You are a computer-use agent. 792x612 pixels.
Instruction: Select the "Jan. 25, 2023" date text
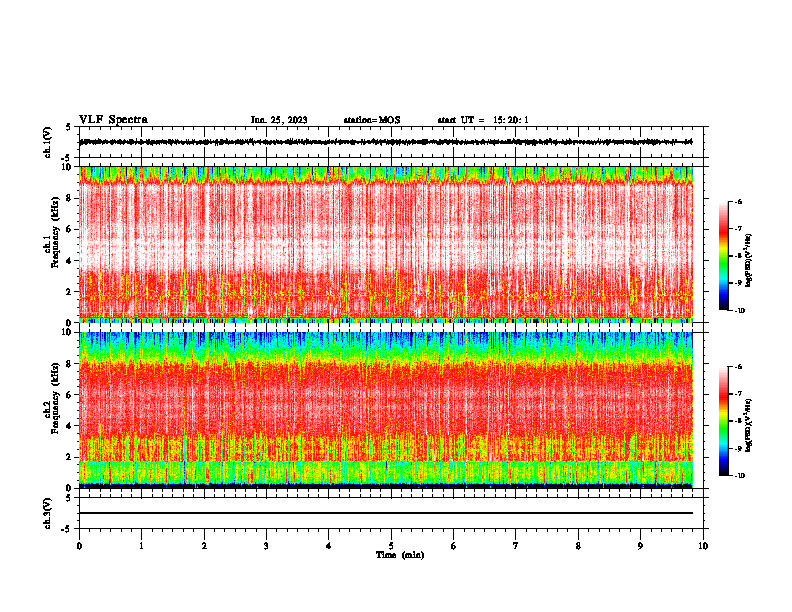279,120
